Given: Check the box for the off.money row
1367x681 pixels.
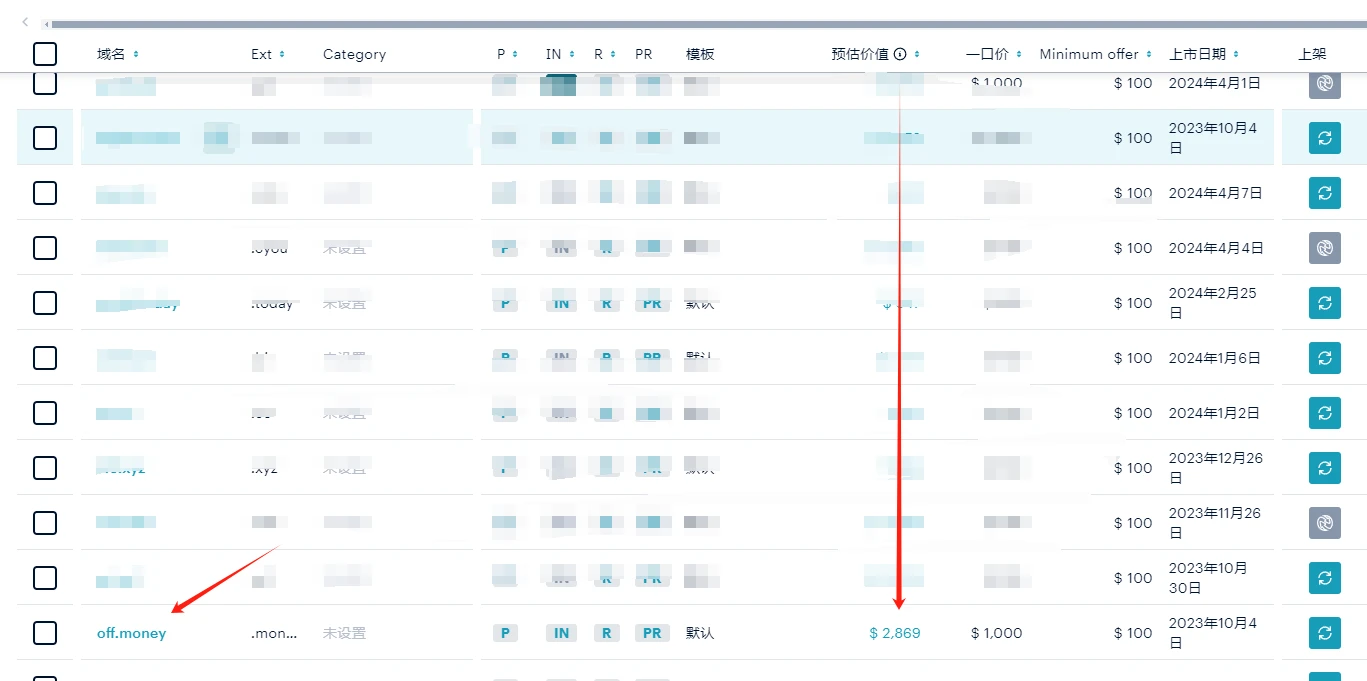Looking at the screenshot, I should point(45,633).
